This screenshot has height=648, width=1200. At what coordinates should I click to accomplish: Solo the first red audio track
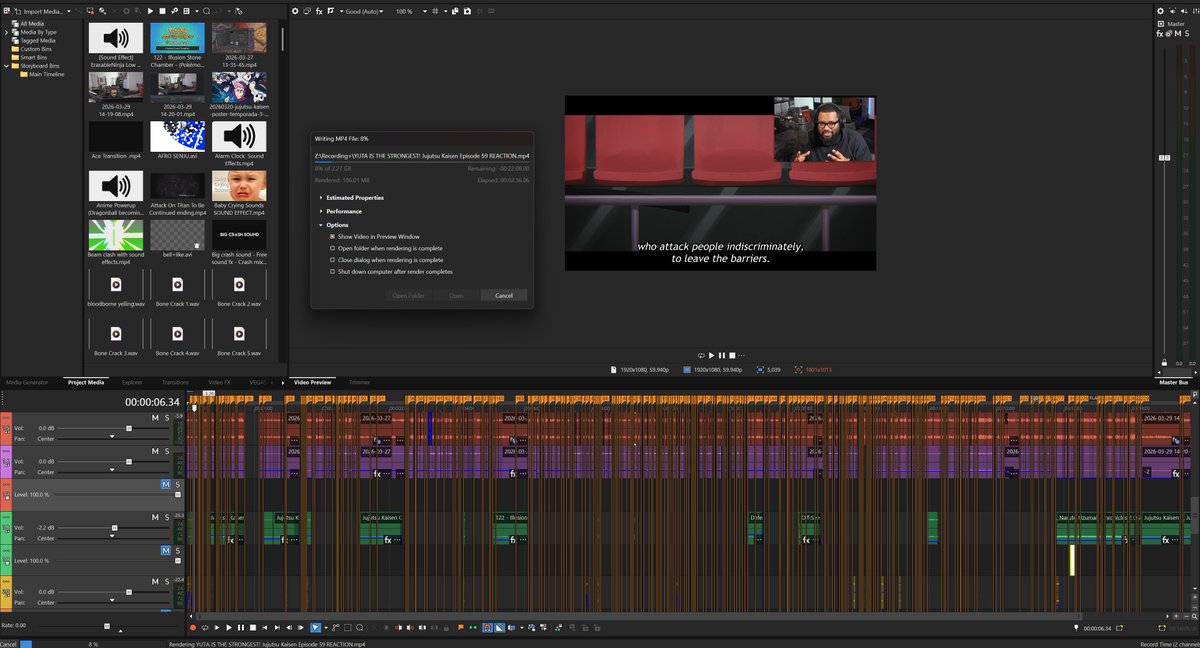click(x=167, y=417)
